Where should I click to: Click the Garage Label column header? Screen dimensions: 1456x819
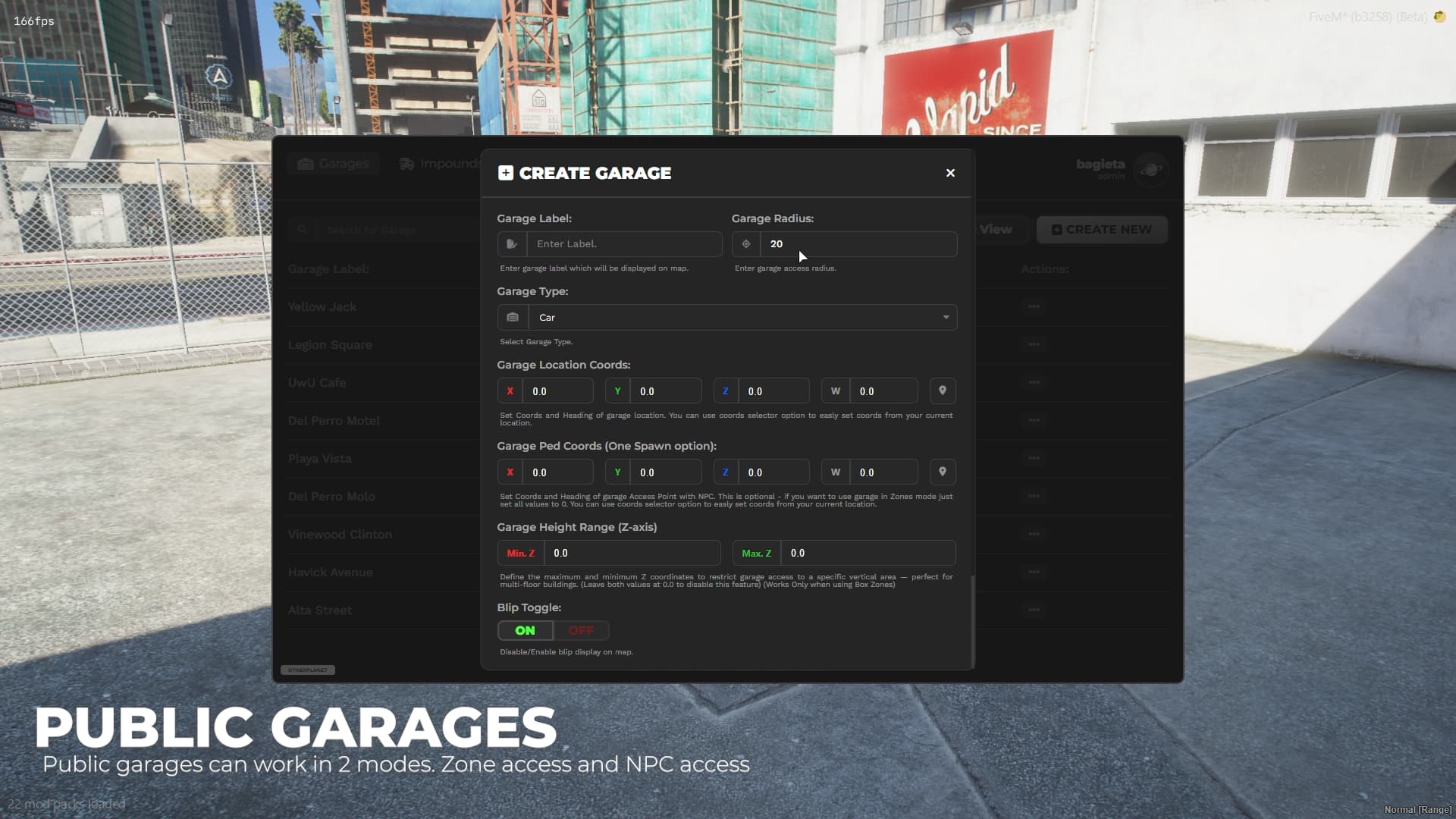(328, 269)
